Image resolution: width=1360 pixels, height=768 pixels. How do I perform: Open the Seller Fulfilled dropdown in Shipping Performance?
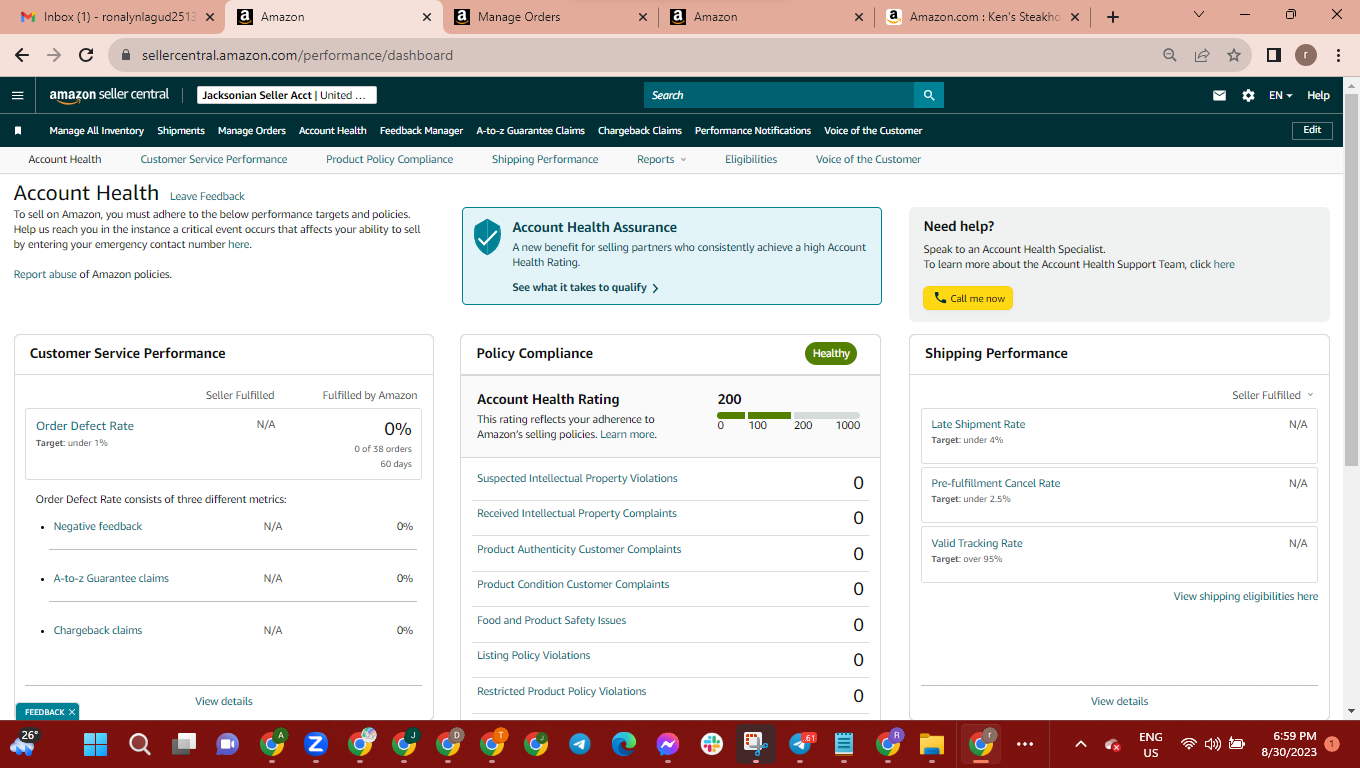[1273, 395]
